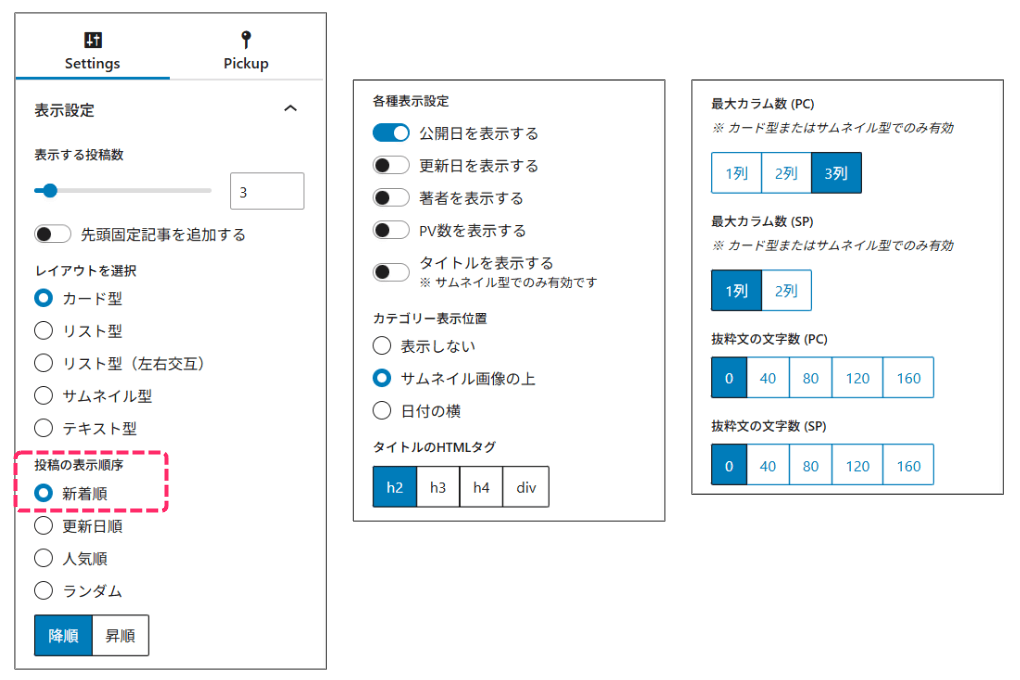The width and height of the screenshot is (1020, 680).
Task: Set SP excerpt length to 80
Action: coord(811,465)
